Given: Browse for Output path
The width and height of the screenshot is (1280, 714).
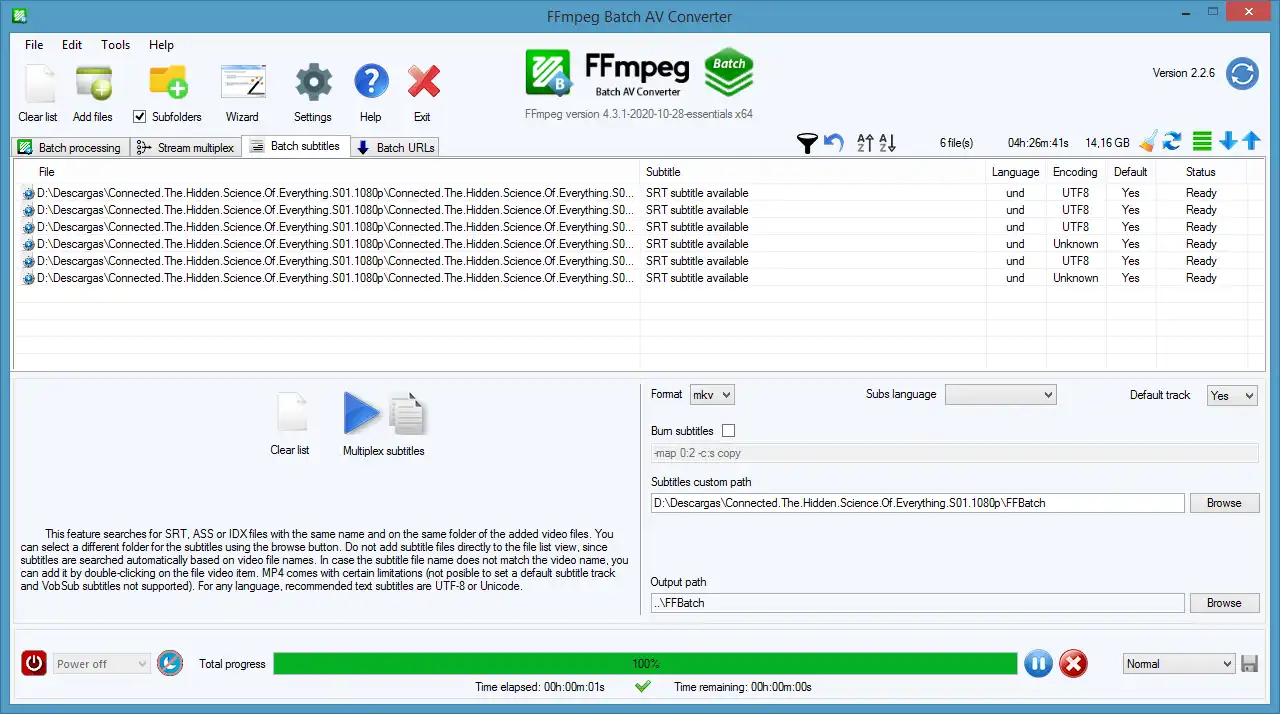Looking at the screenshot, I should pyautogui.click(x=1224, y=603).
